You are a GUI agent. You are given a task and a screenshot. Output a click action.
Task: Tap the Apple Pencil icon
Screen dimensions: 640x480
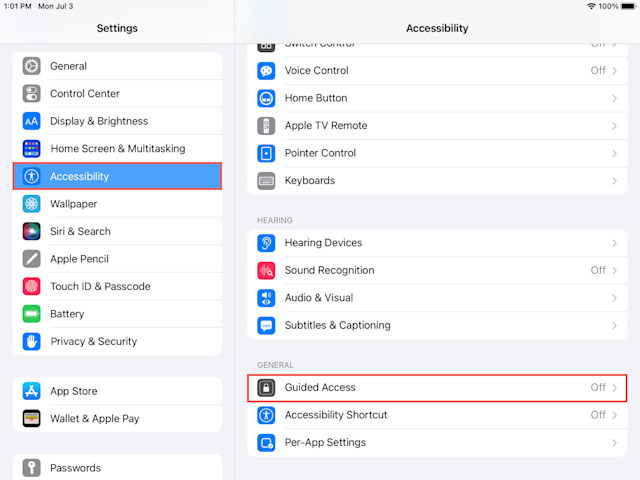pos(31,259)
